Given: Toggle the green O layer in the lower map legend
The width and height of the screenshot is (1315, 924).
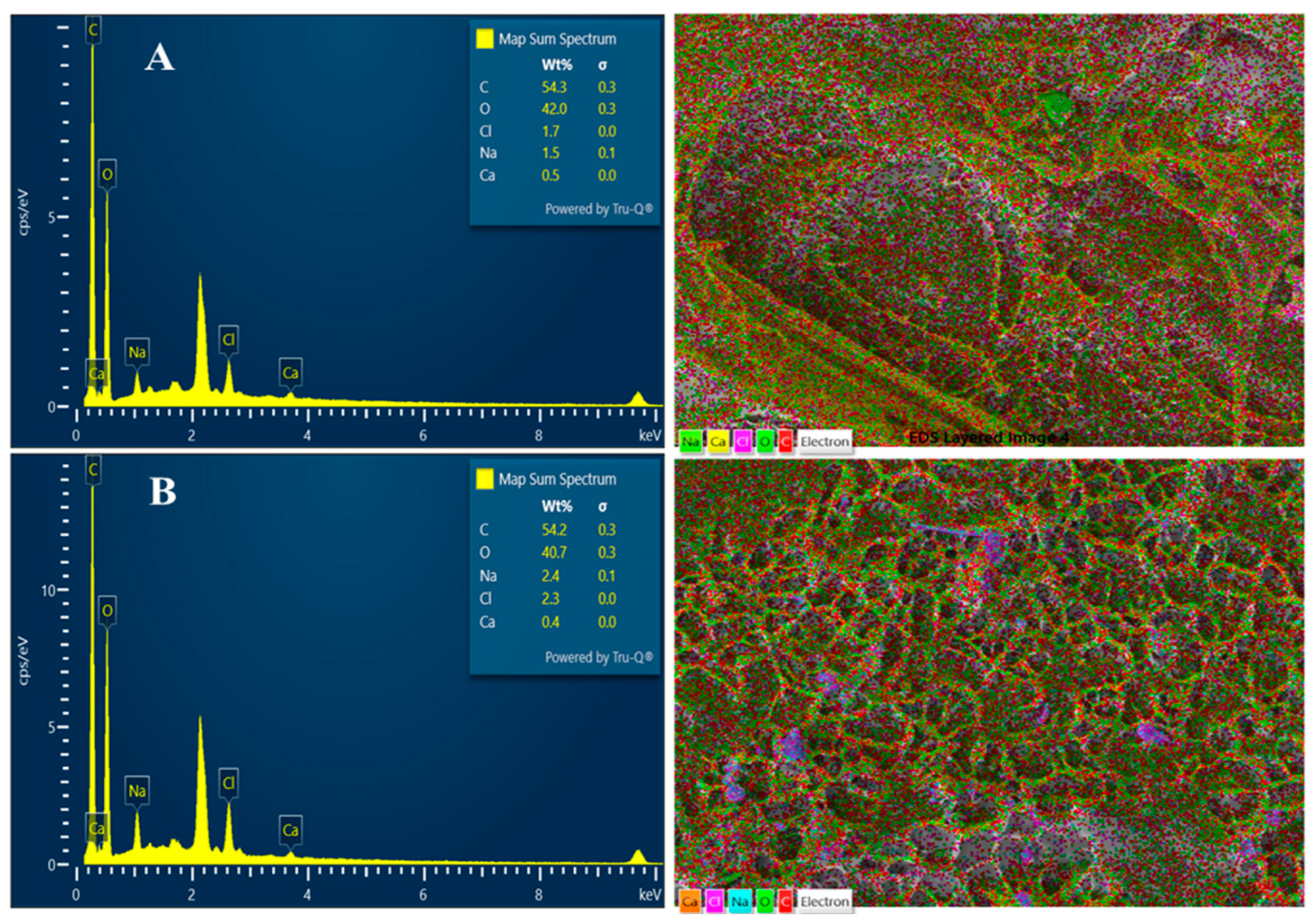Looking at the screenshot, I should click(x=765, y=901).
